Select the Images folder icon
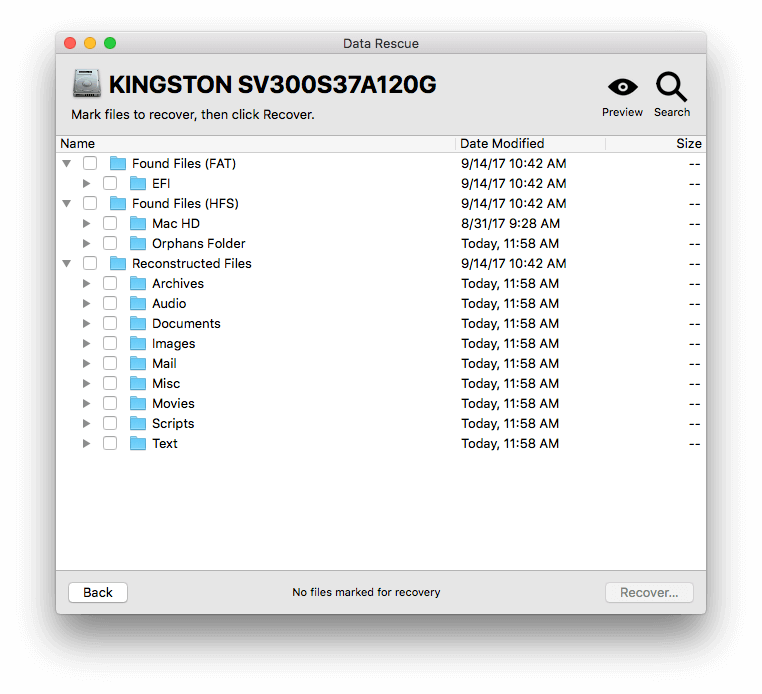 click(138, 343)
